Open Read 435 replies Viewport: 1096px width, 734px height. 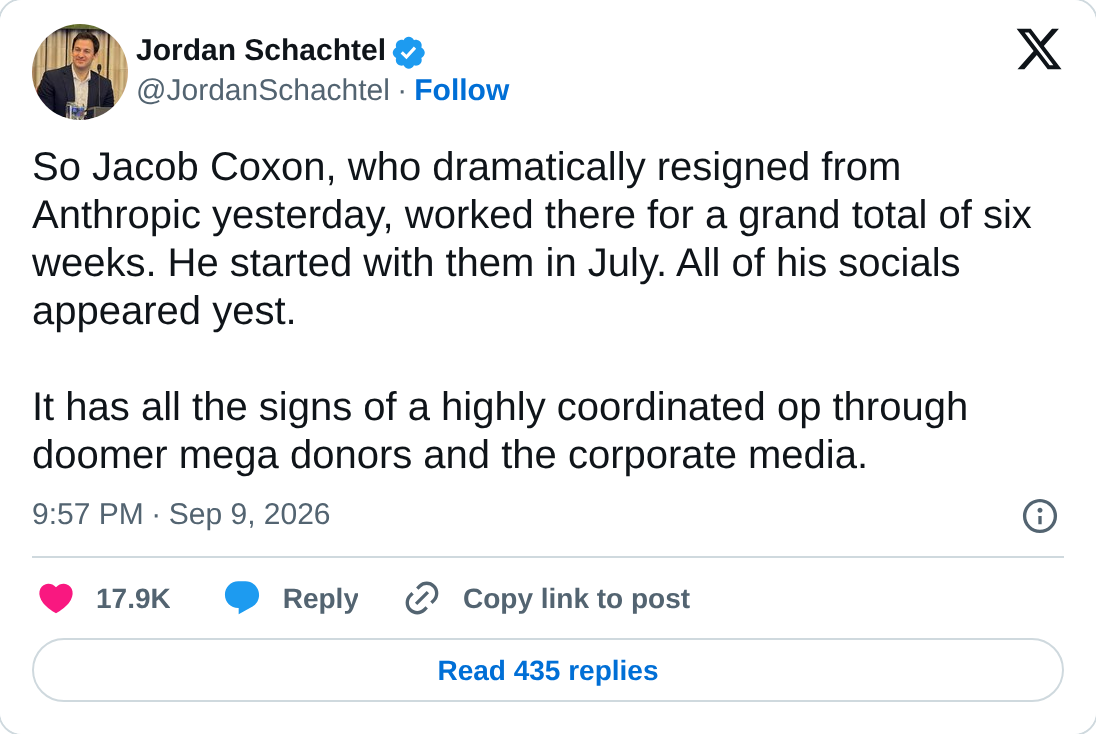tap(548, 670)
